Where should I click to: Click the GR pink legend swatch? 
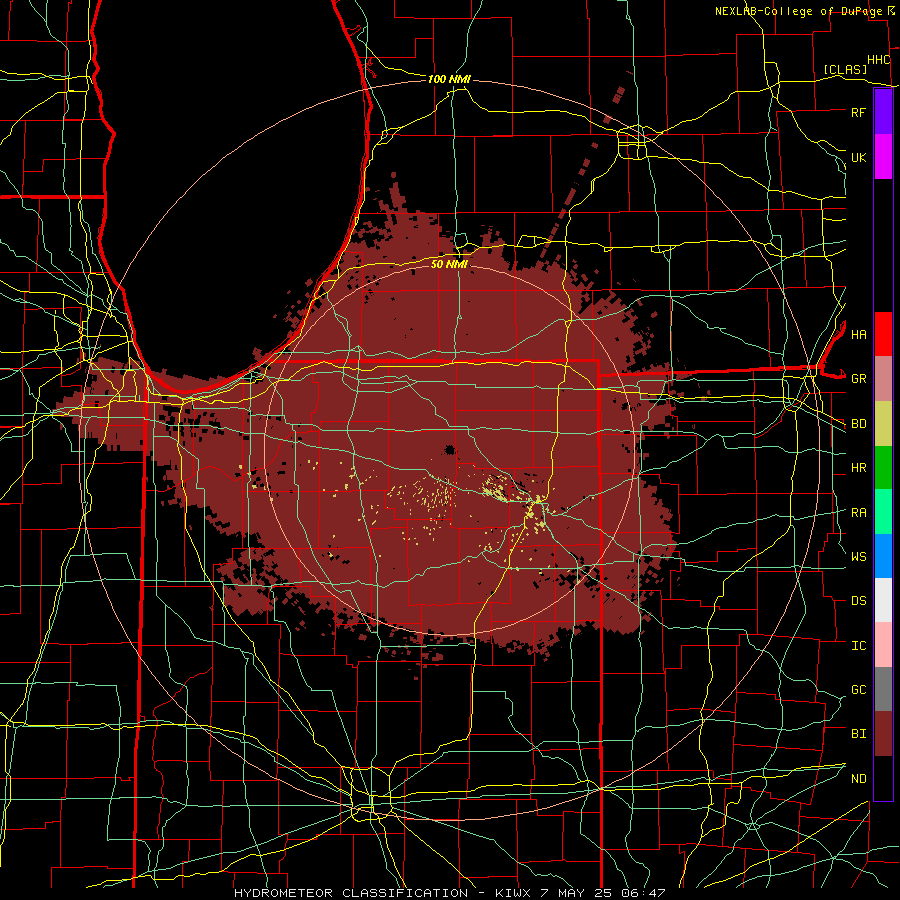[883, 379]
